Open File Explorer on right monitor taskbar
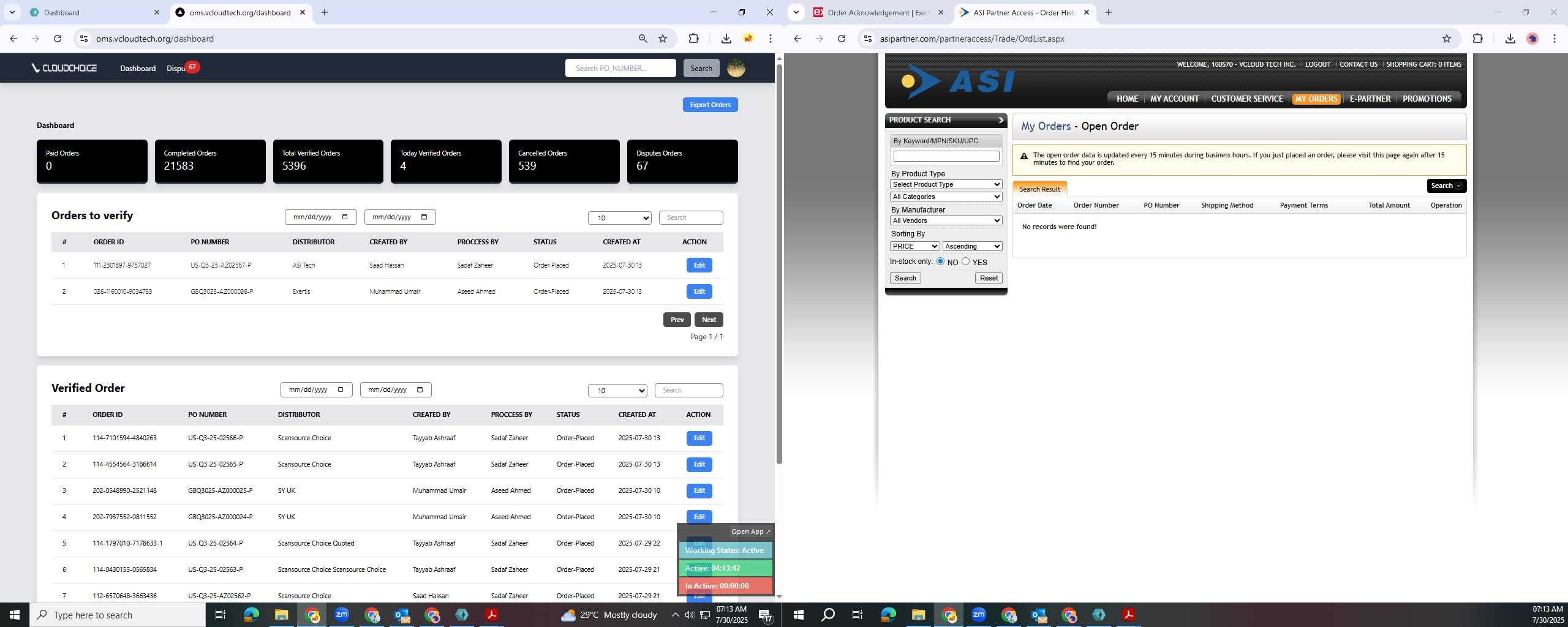The width and height of the screenshot is (1568, 627). [918, 615]
